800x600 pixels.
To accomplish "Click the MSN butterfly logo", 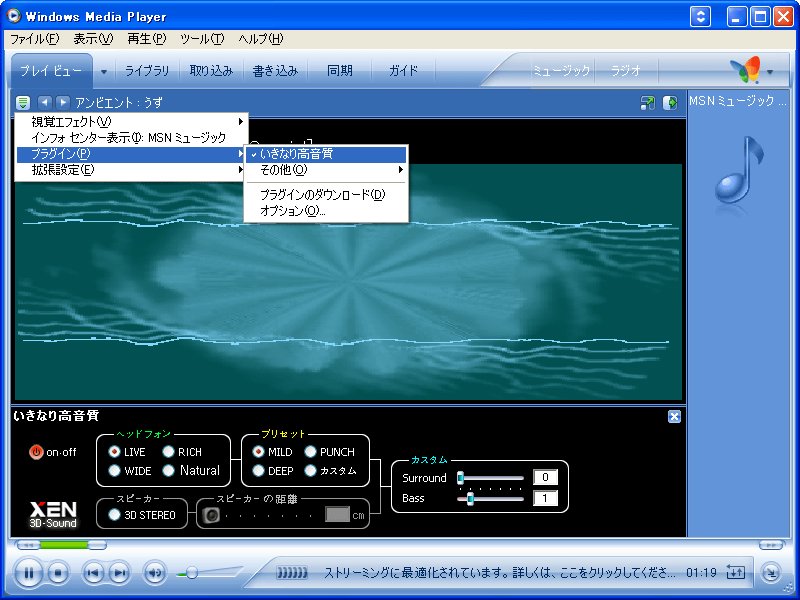I will click(x=745, y=70).
